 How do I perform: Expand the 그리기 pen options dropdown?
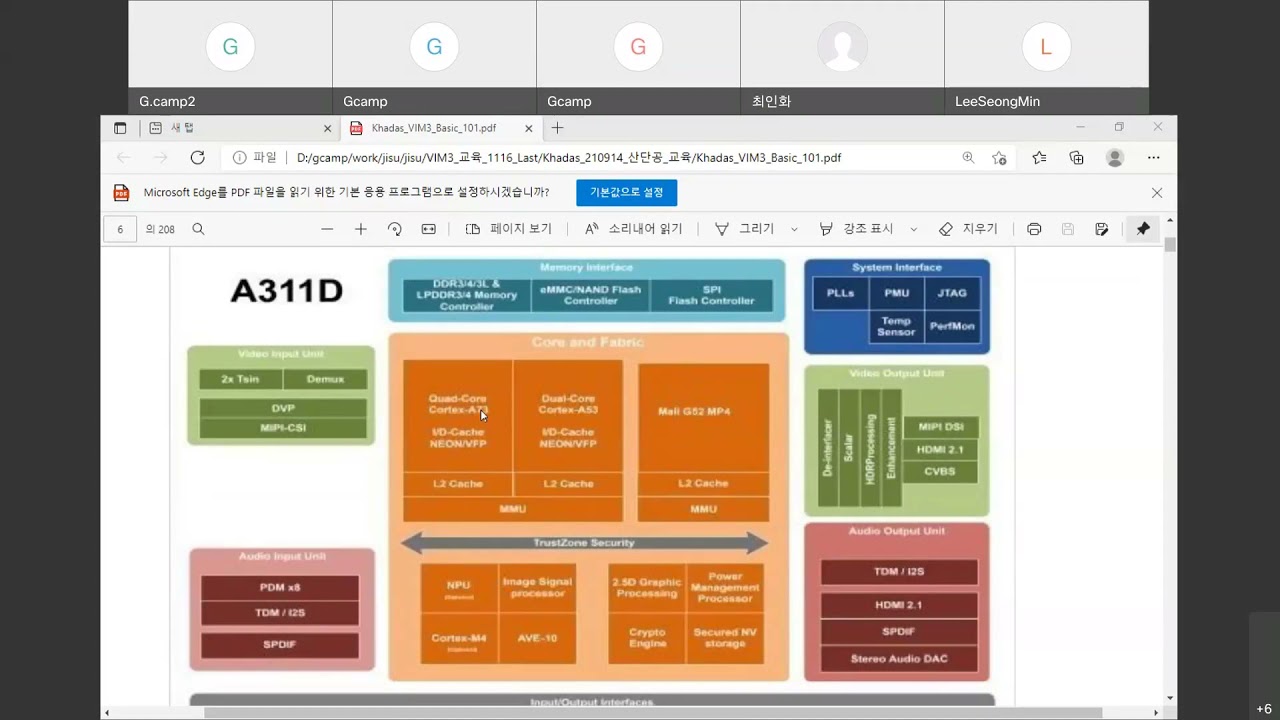click(x=795, y=229)
